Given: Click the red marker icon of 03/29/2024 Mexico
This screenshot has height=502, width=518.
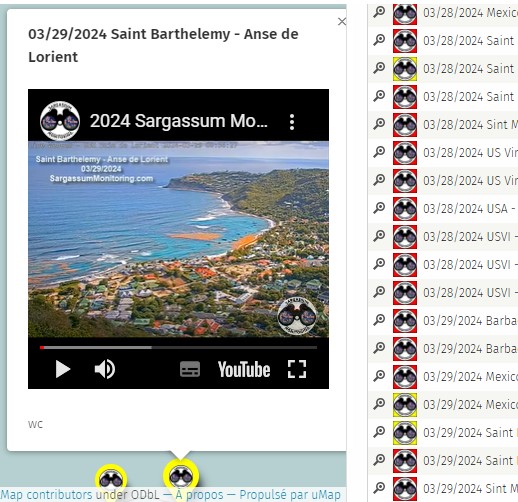Looking at the screenshot, I should [405, 377].
